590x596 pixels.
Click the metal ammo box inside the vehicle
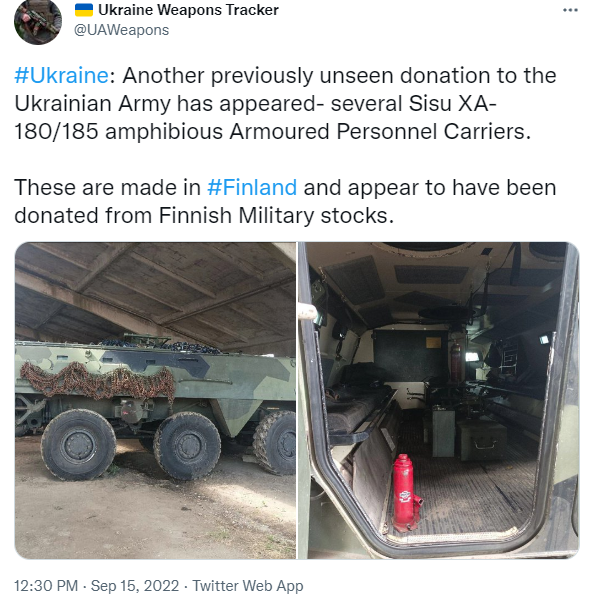click(482, 439)
